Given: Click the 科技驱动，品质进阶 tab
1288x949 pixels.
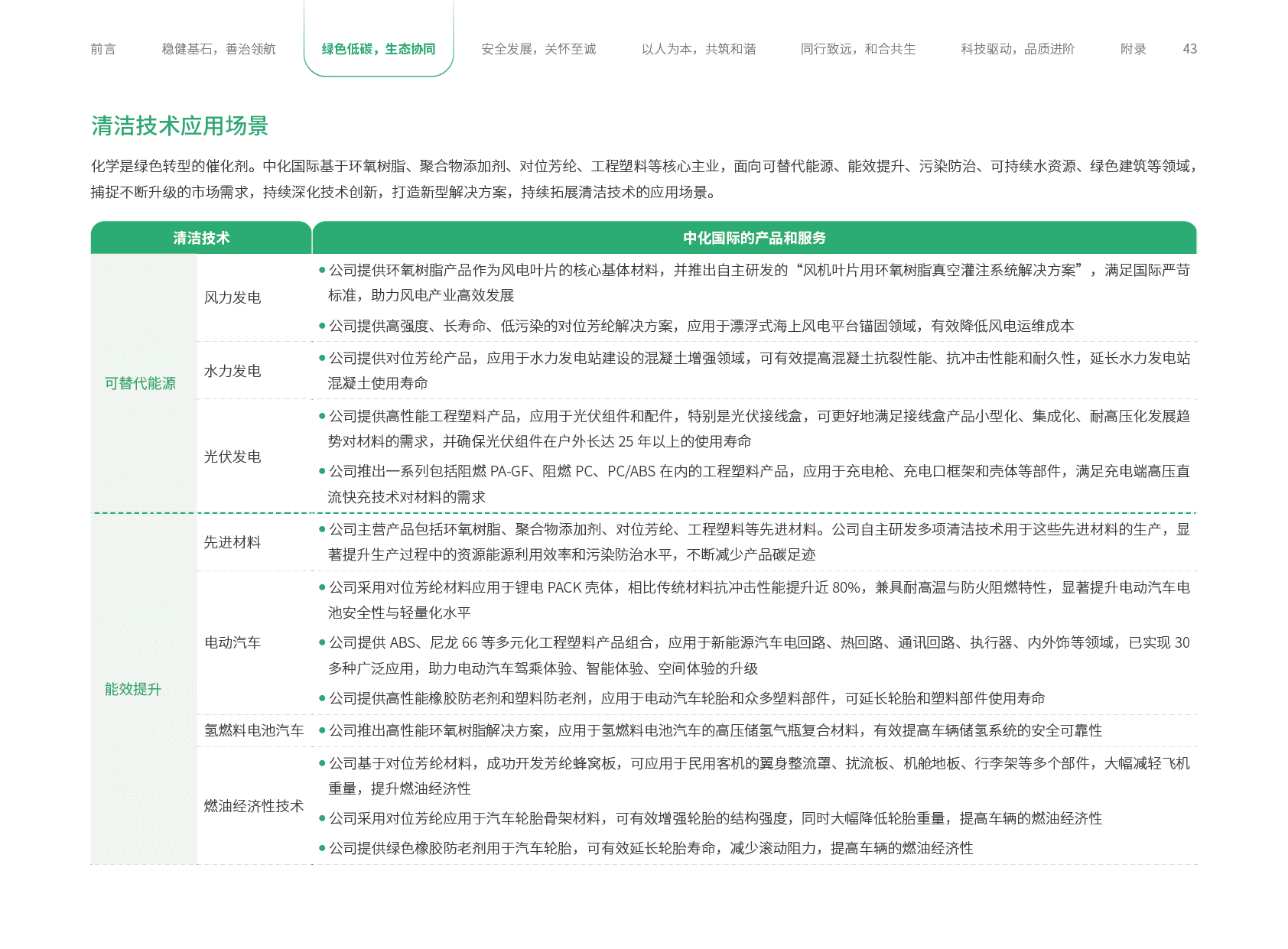Looking at the screenshot, I should 1018,49.
